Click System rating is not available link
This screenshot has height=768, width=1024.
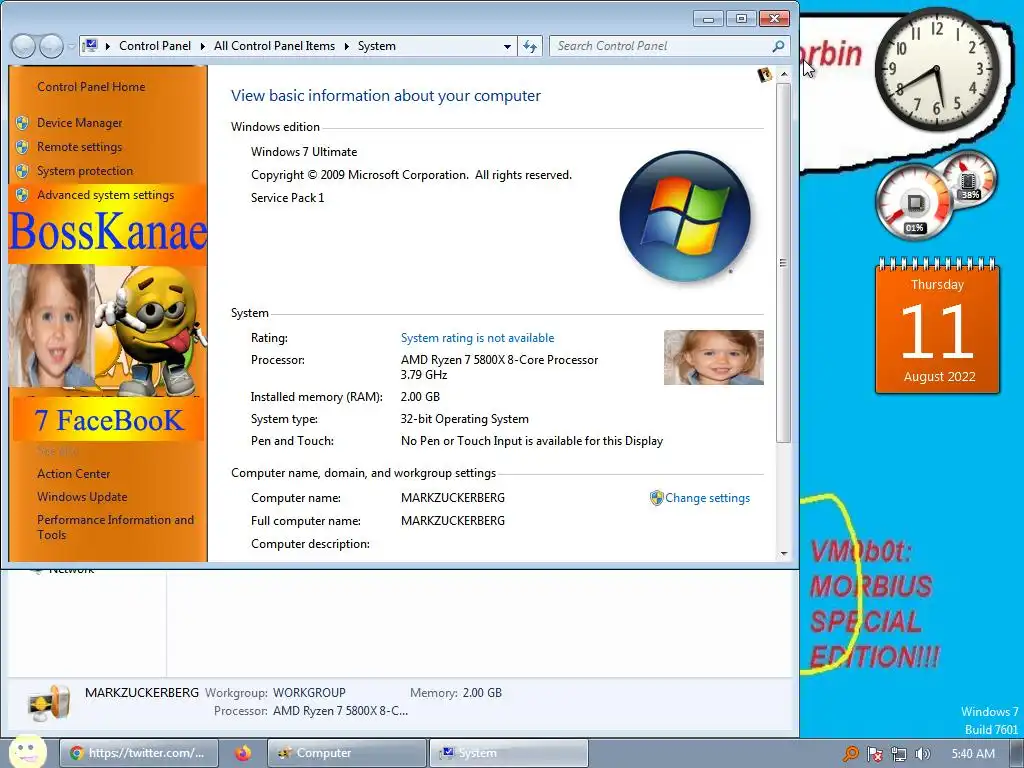pos(477,338)
